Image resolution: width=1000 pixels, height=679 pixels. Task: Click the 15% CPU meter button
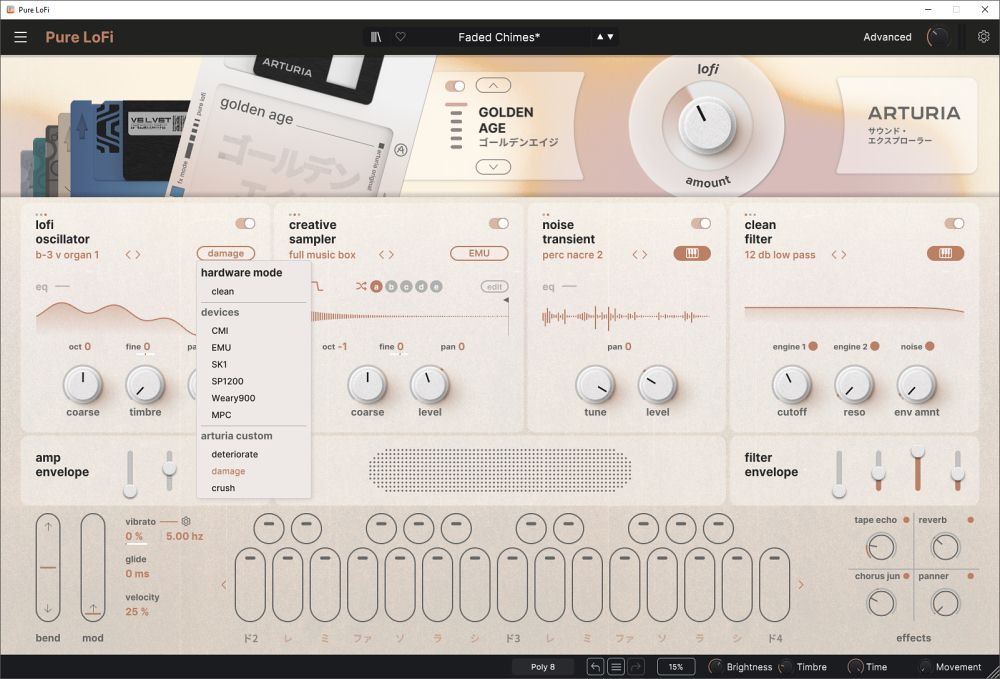point(676,667)
